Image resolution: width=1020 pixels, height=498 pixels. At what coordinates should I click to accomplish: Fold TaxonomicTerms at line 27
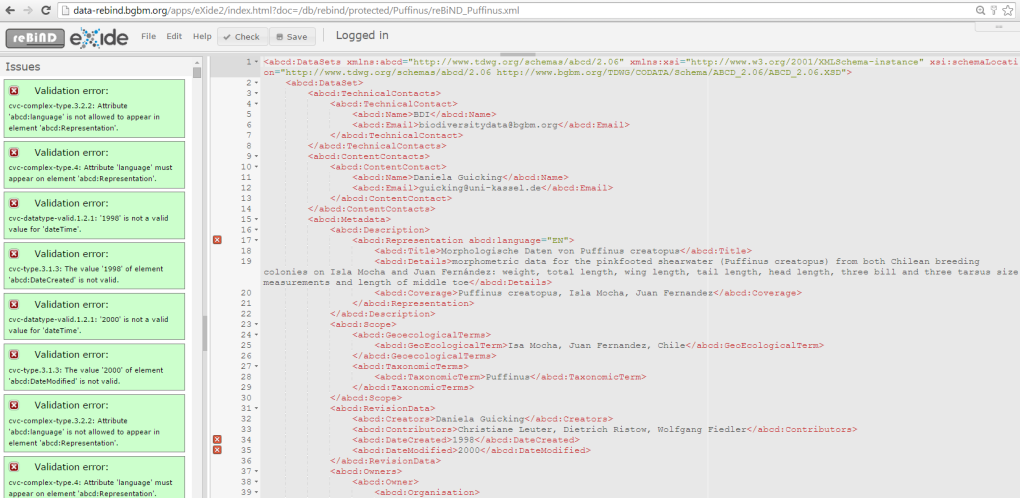tap(256, 366)
